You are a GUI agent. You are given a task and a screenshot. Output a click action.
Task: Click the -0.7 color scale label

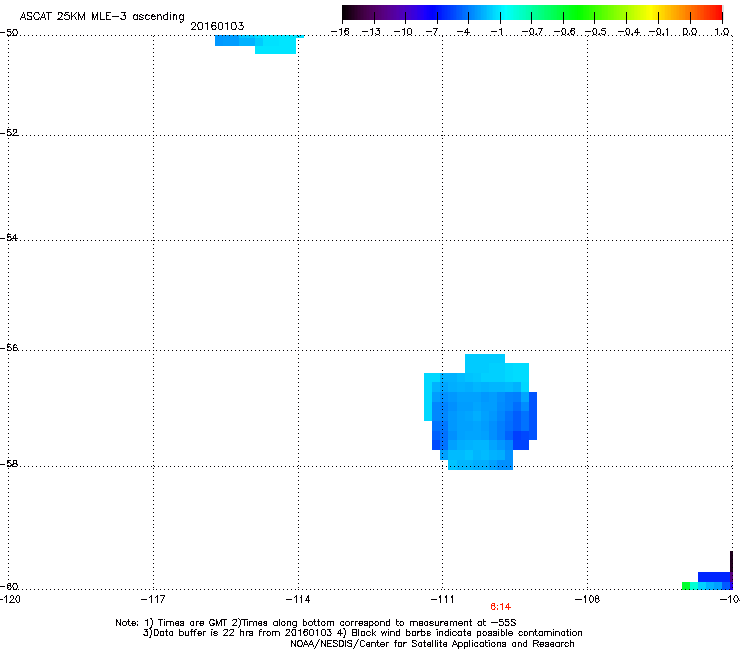pyautogui.click(x=532, y=32)
